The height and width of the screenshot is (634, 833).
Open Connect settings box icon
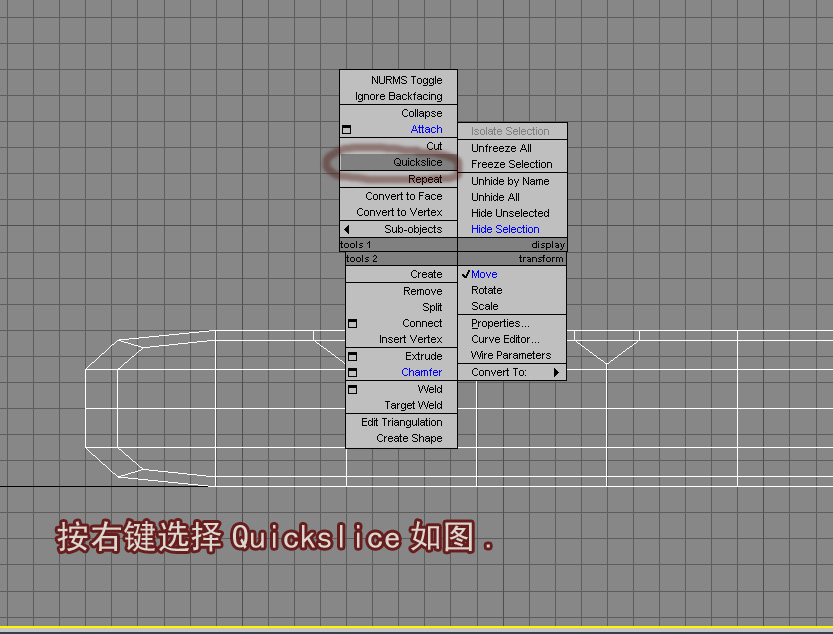pos(352,324)
